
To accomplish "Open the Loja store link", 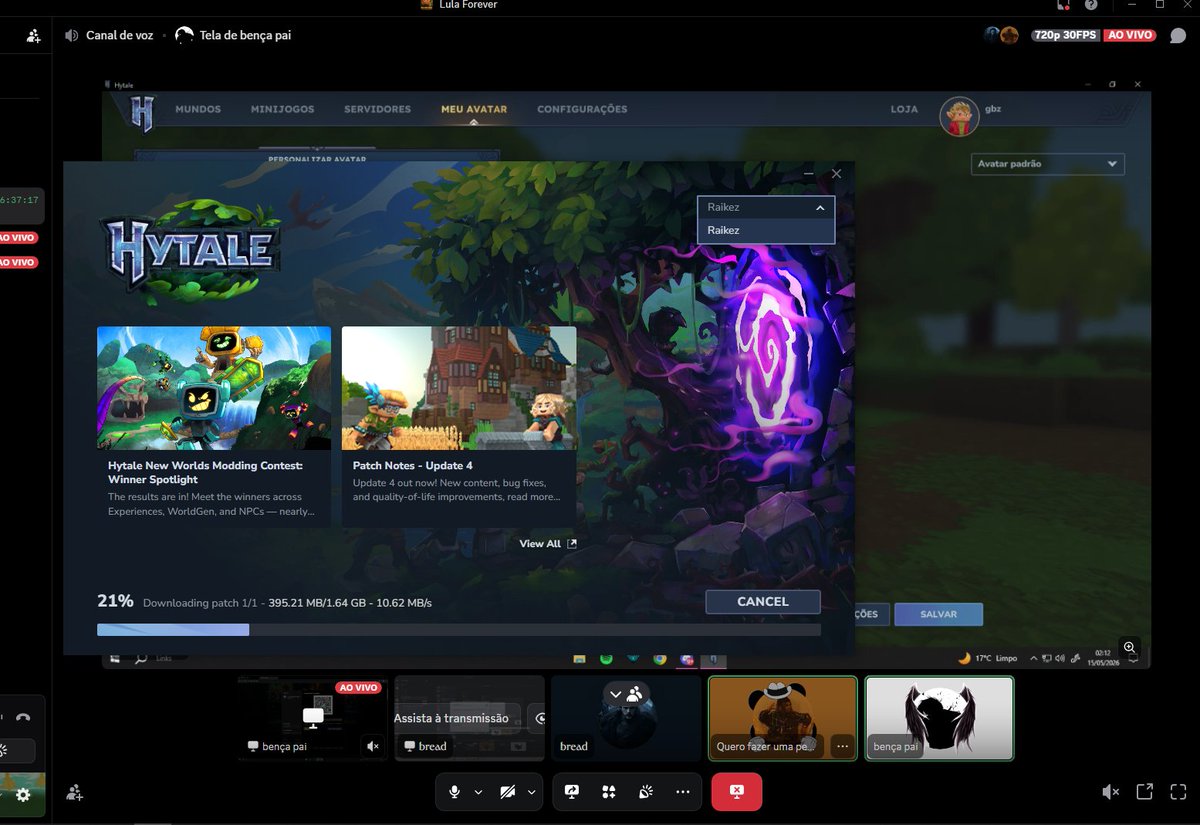I will click(x=904, y=109).
